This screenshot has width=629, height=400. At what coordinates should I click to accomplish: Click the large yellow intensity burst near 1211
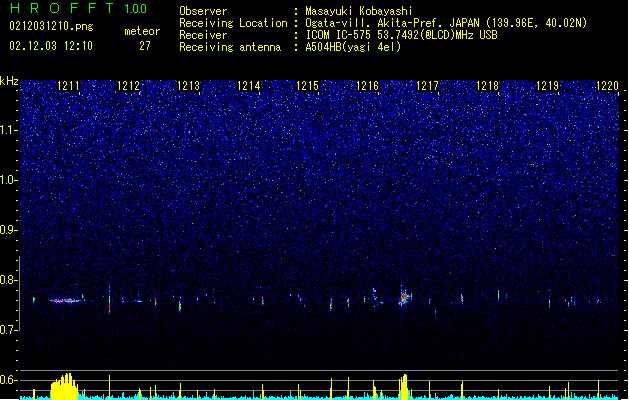(x=64, y=386)
